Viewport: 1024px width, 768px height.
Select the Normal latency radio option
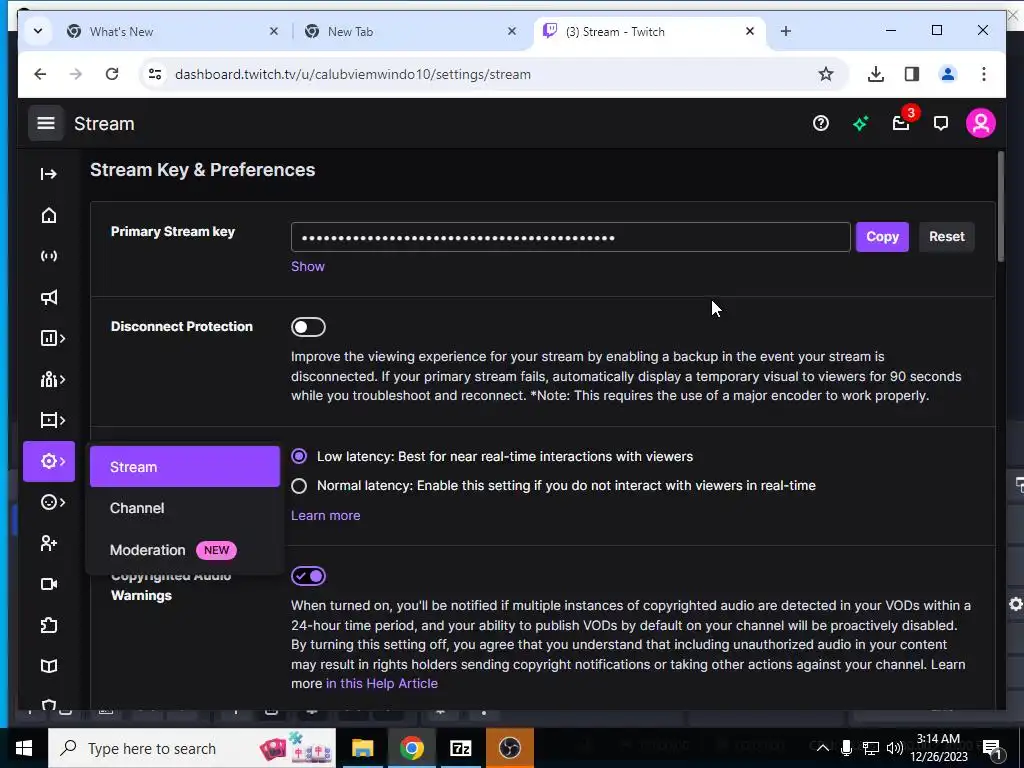tap(299, 486)
